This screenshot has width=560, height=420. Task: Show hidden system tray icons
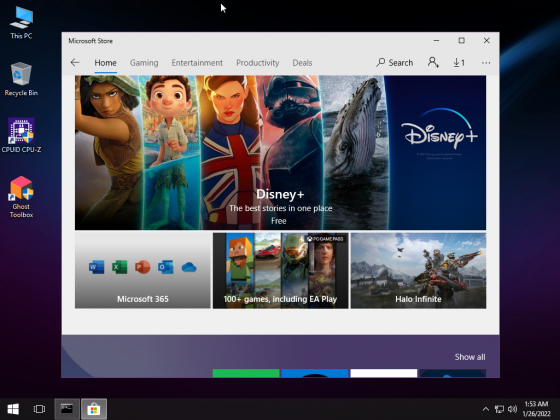[x=486, y=409]
